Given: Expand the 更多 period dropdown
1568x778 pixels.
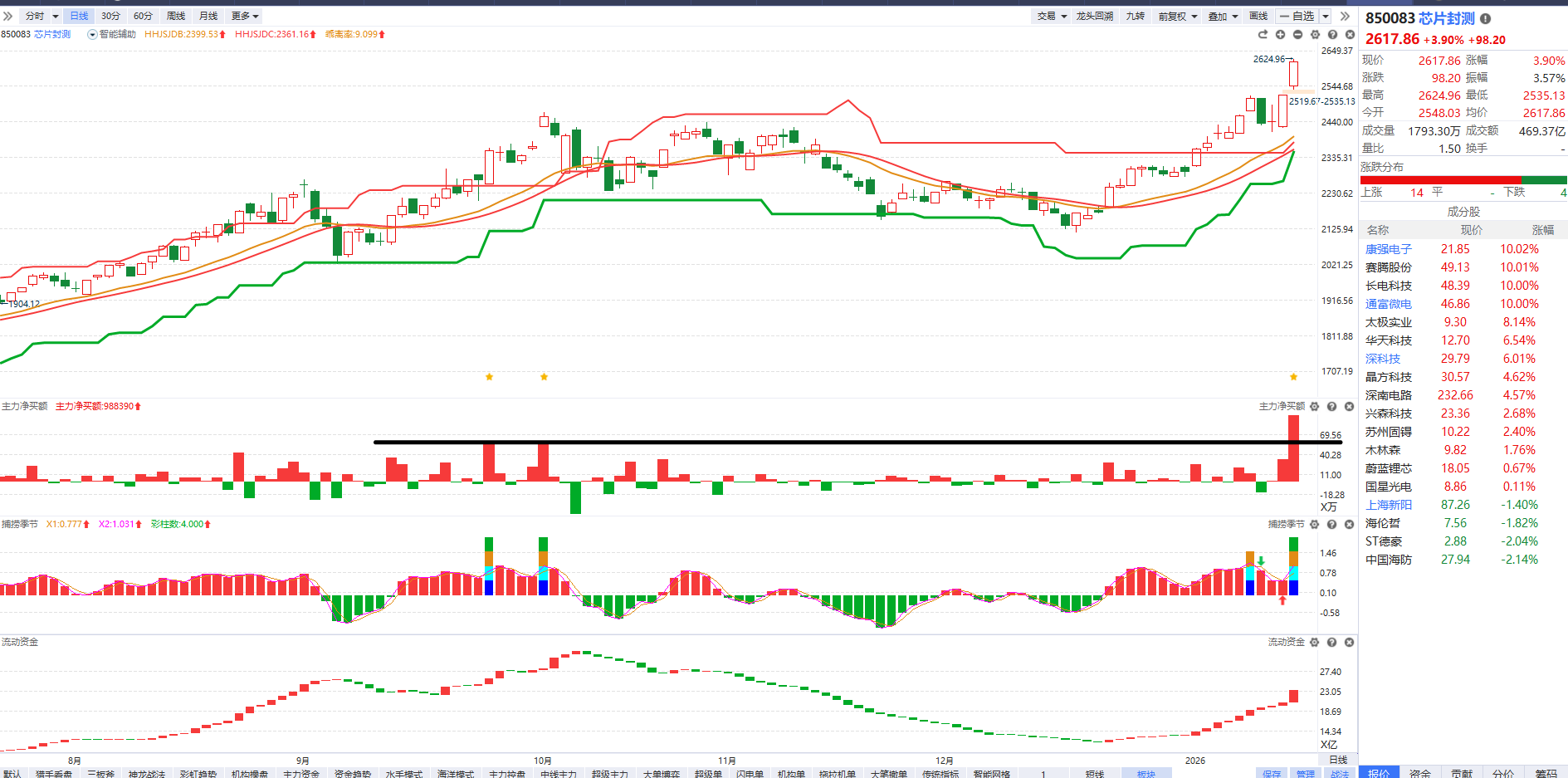Looking at the screenshot, I should pyautogui.click(x=245, y=17).
